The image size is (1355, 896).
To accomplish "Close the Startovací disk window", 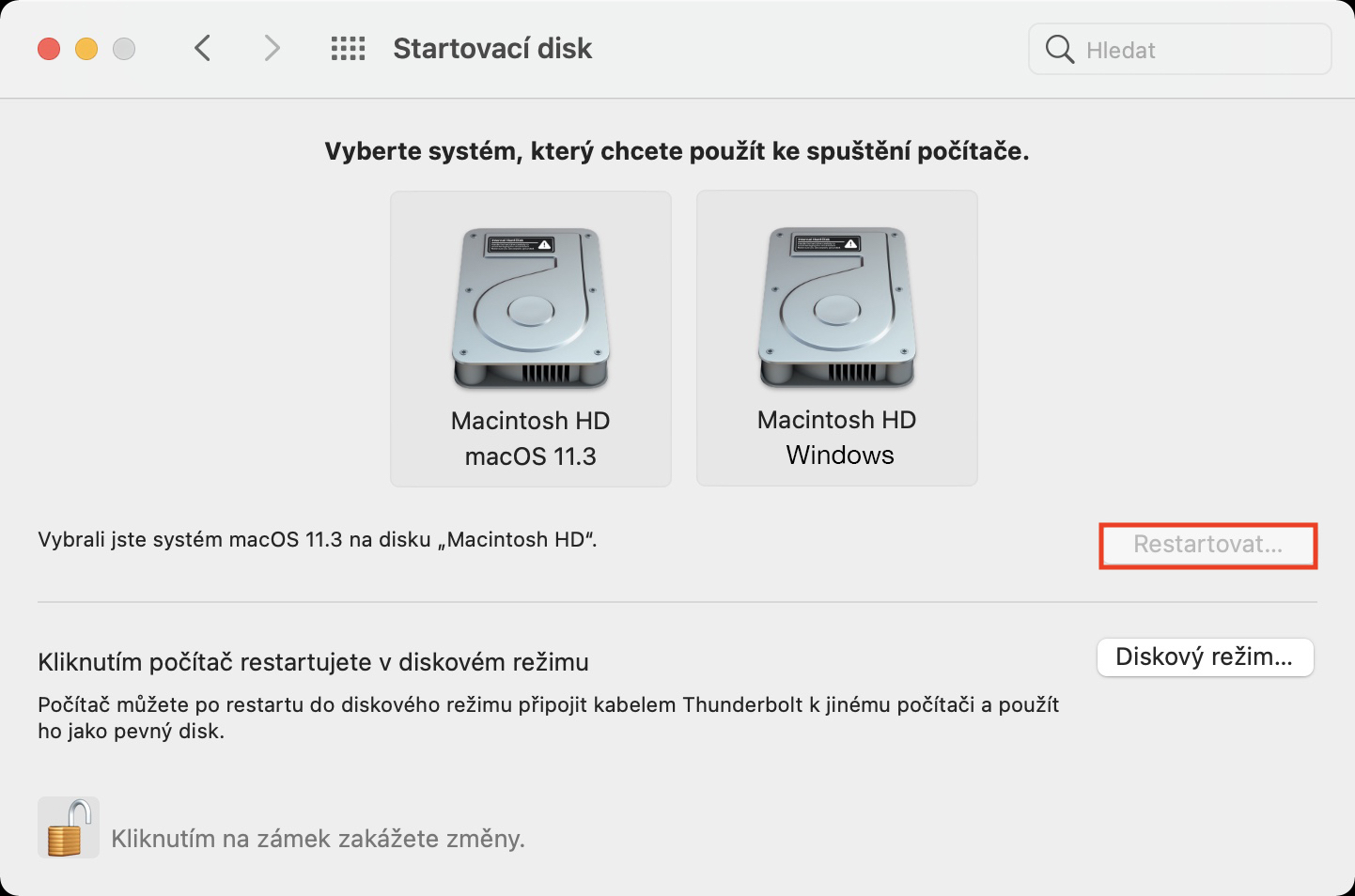I will point(49,49).
